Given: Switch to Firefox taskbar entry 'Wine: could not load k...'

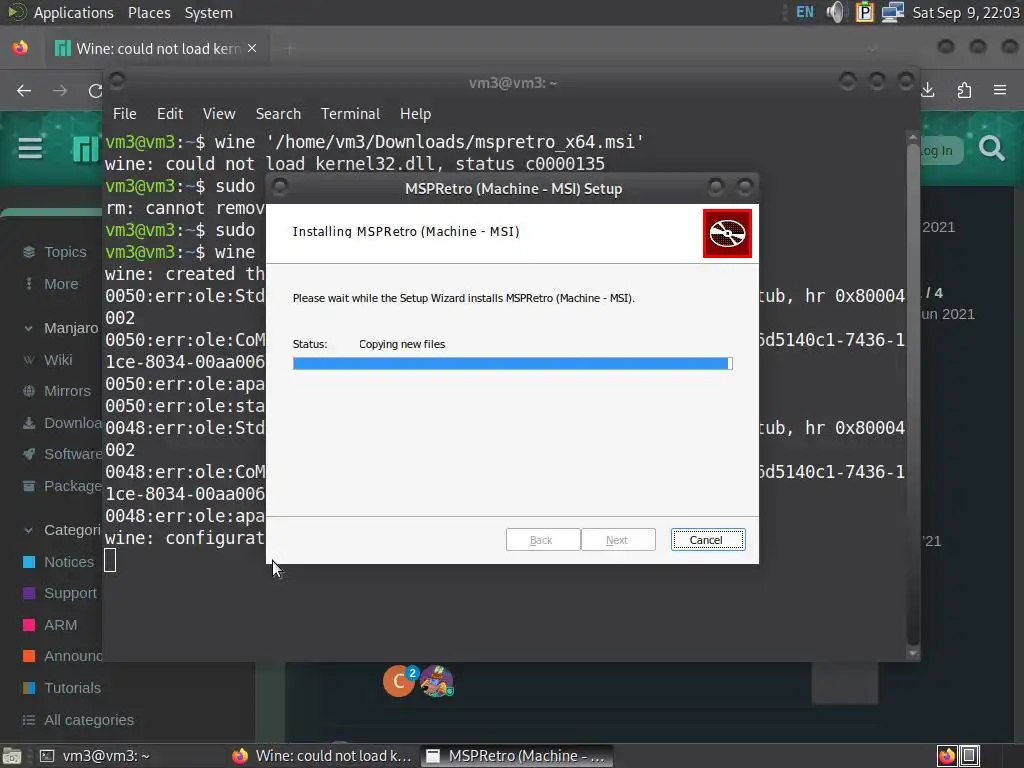Looking at the screenshot, I should [323, 756].
